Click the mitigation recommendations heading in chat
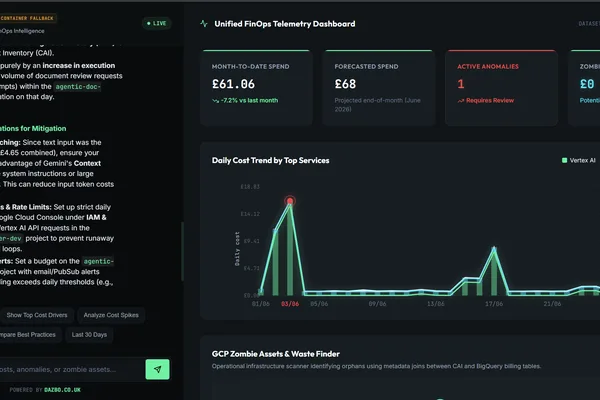 point(33,129)
